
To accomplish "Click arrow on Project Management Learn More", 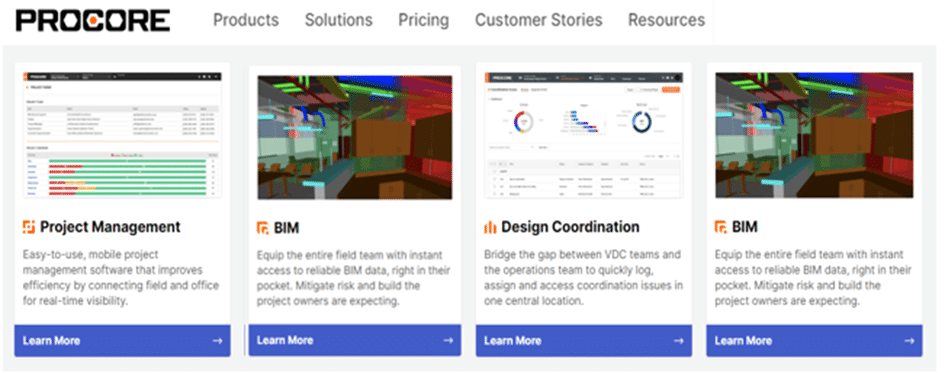I will coord(218,341).
